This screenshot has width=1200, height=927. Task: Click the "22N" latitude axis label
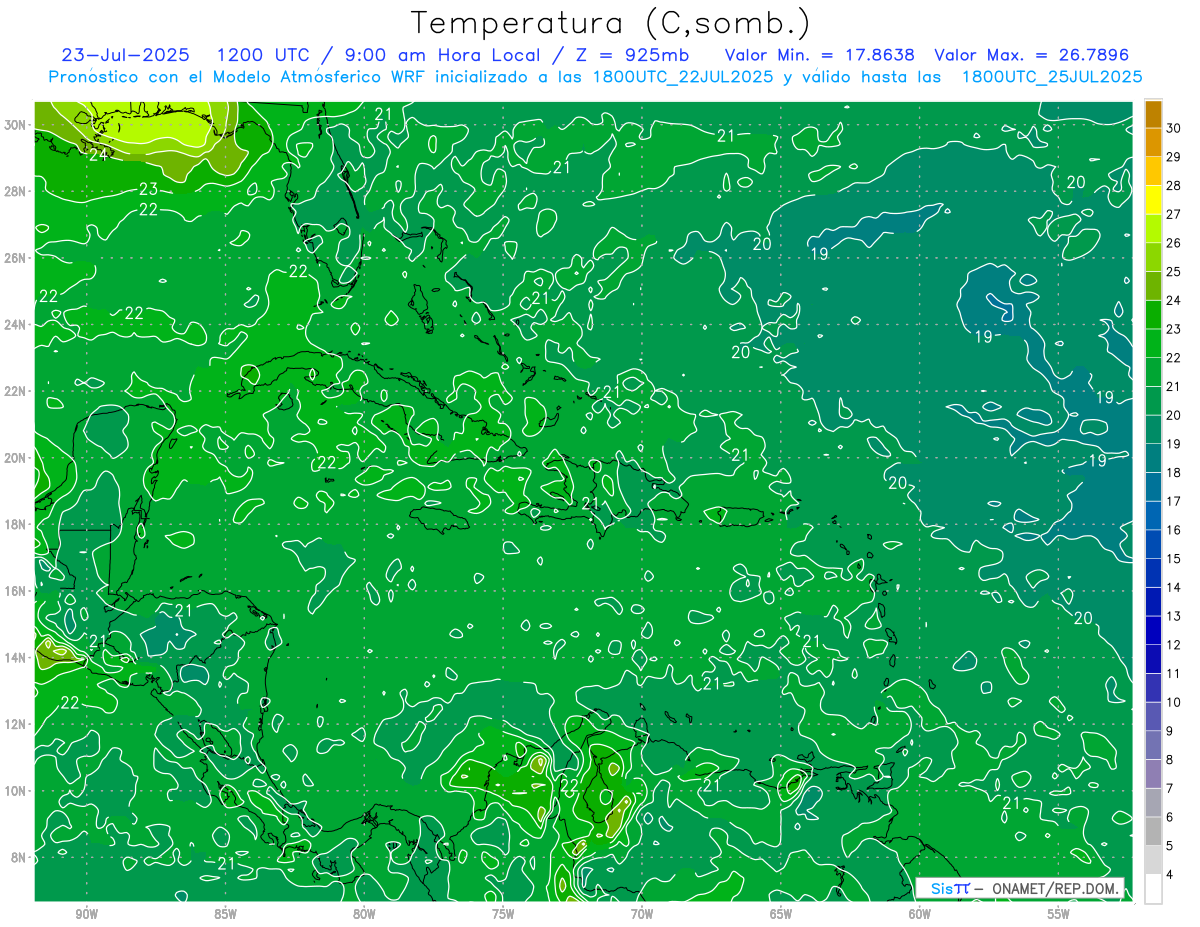point(16,391)
